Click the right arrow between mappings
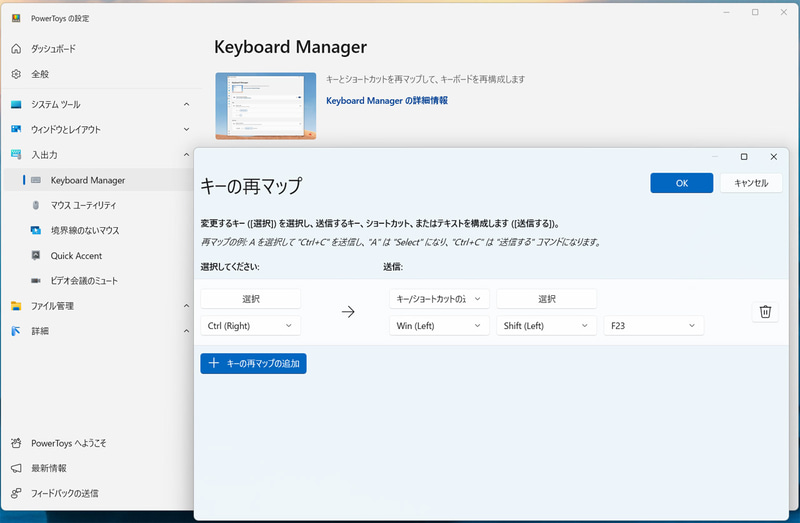 click(348, 312)
